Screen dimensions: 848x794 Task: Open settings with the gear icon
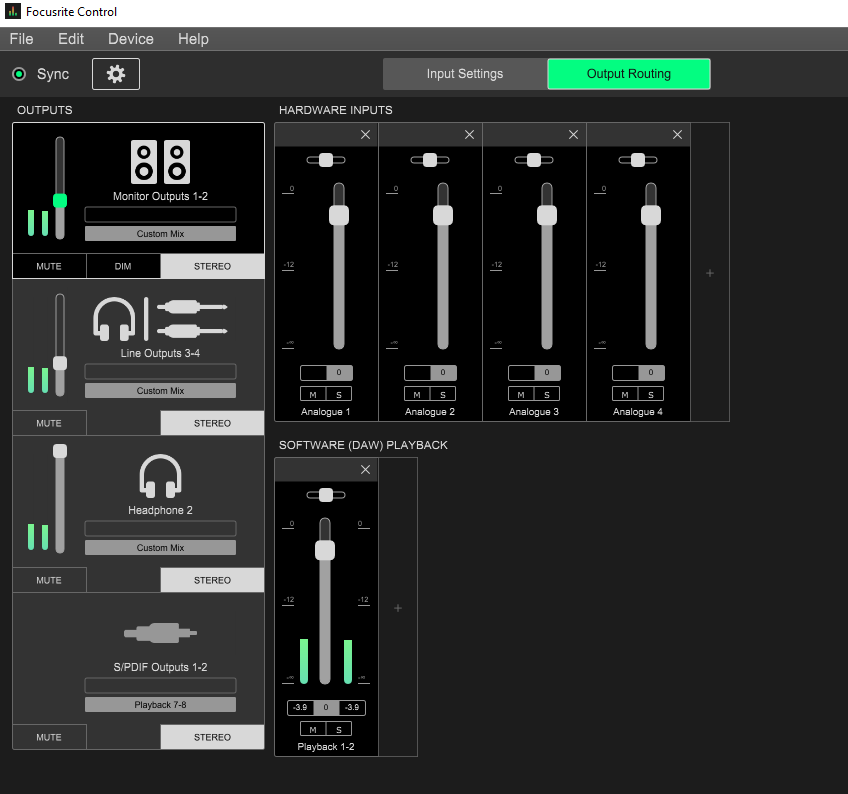pyautogui.click(x=116, y=74)
